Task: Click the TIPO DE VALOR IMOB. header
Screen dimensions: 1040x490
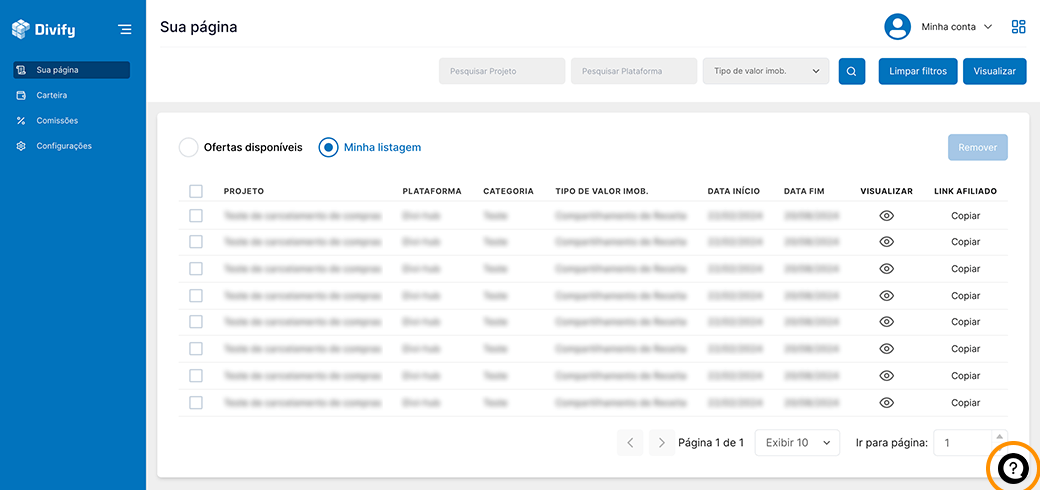Action: (602, 191)
